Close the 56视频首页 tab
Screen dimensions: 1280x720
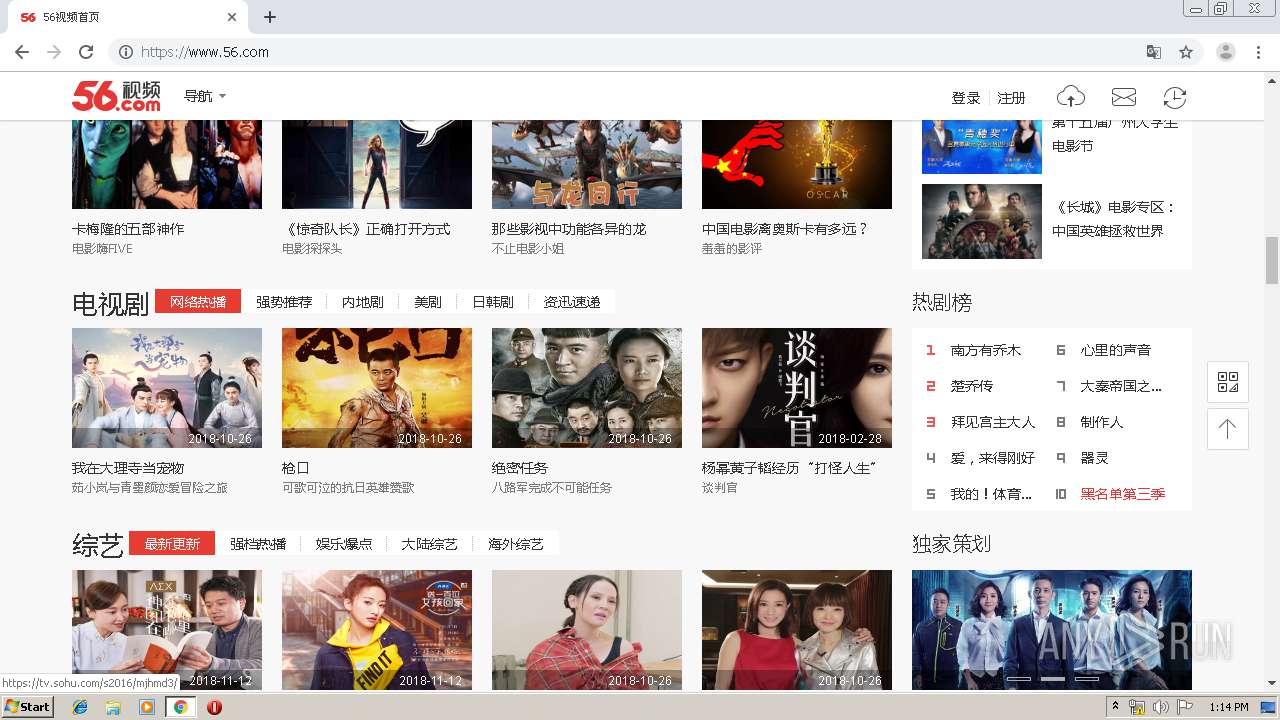pos(232,17)
